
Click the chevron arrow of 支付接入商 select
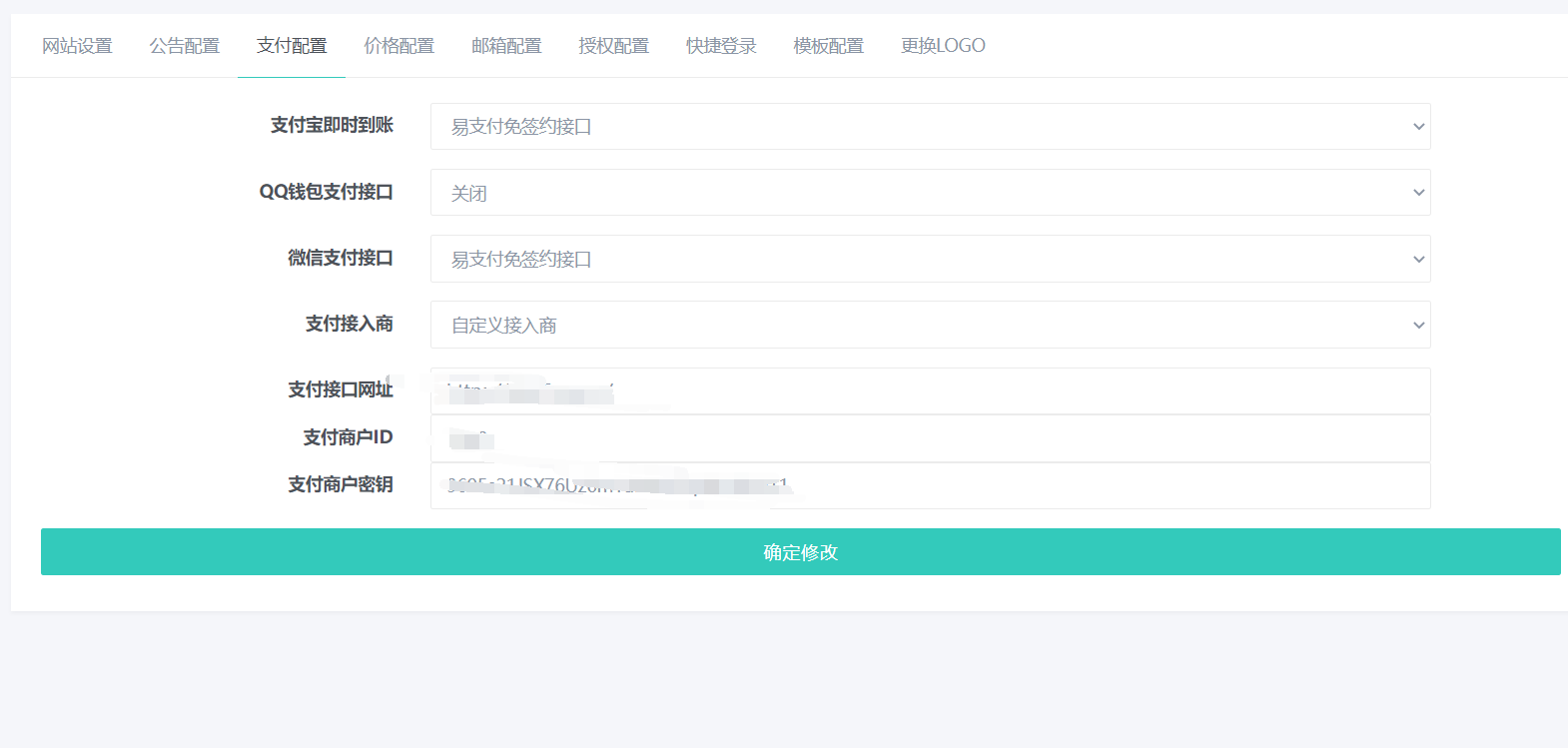point(1418,326)
